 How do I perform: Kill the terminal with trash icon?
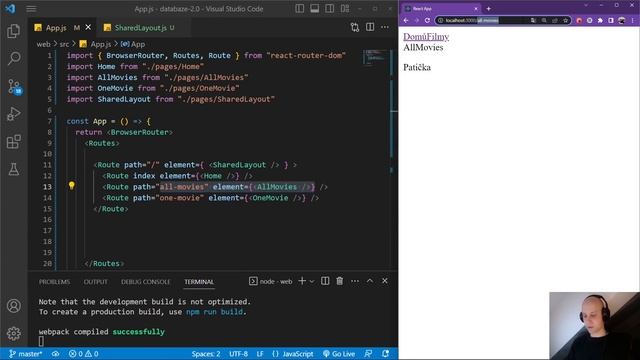click(x=340, y=281)
